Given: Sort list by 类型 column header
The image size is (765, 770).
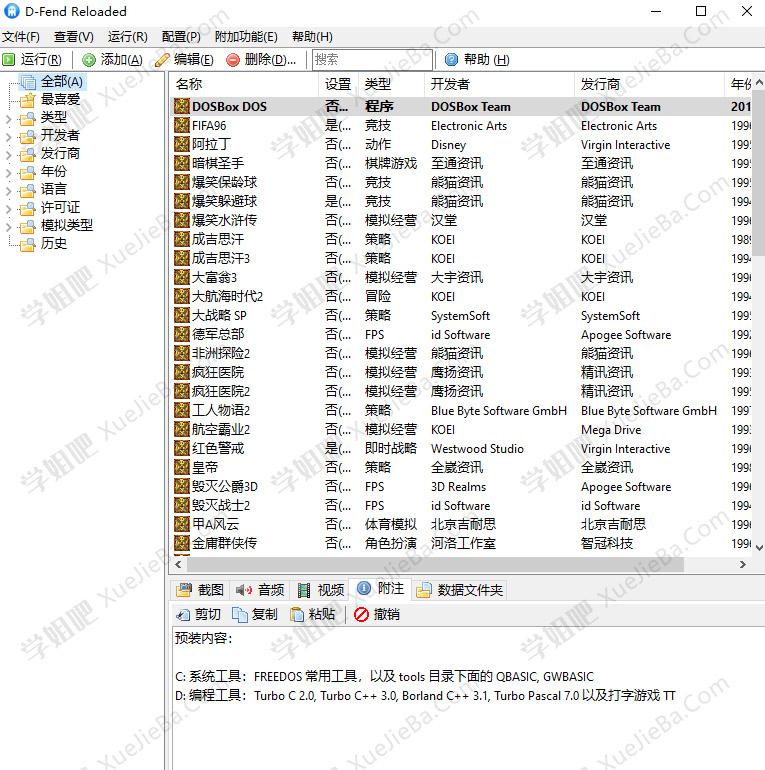Looking at the screenshot, I should [x=392, y=84].
